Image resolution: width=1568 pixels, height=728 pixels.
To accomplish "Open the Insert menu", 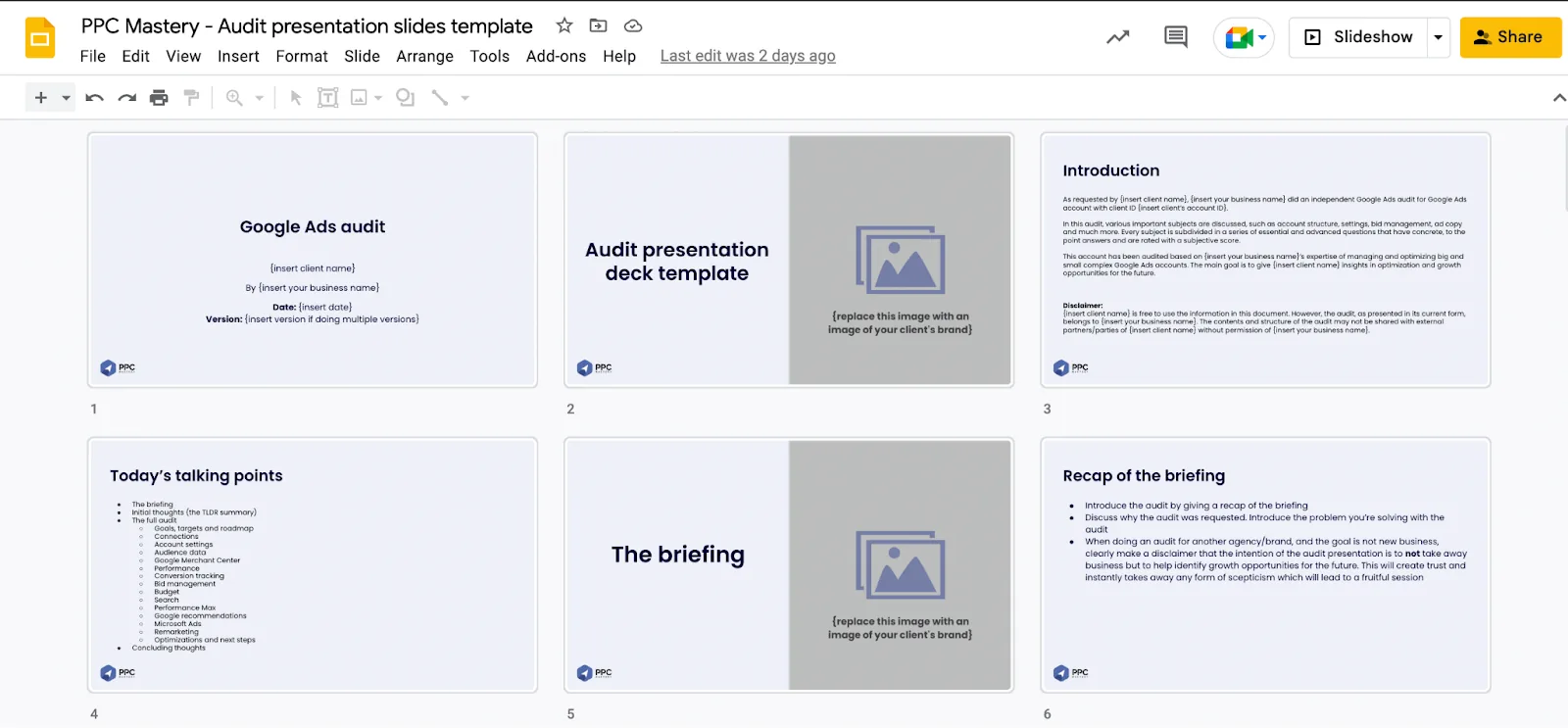I will click(238, 56).
